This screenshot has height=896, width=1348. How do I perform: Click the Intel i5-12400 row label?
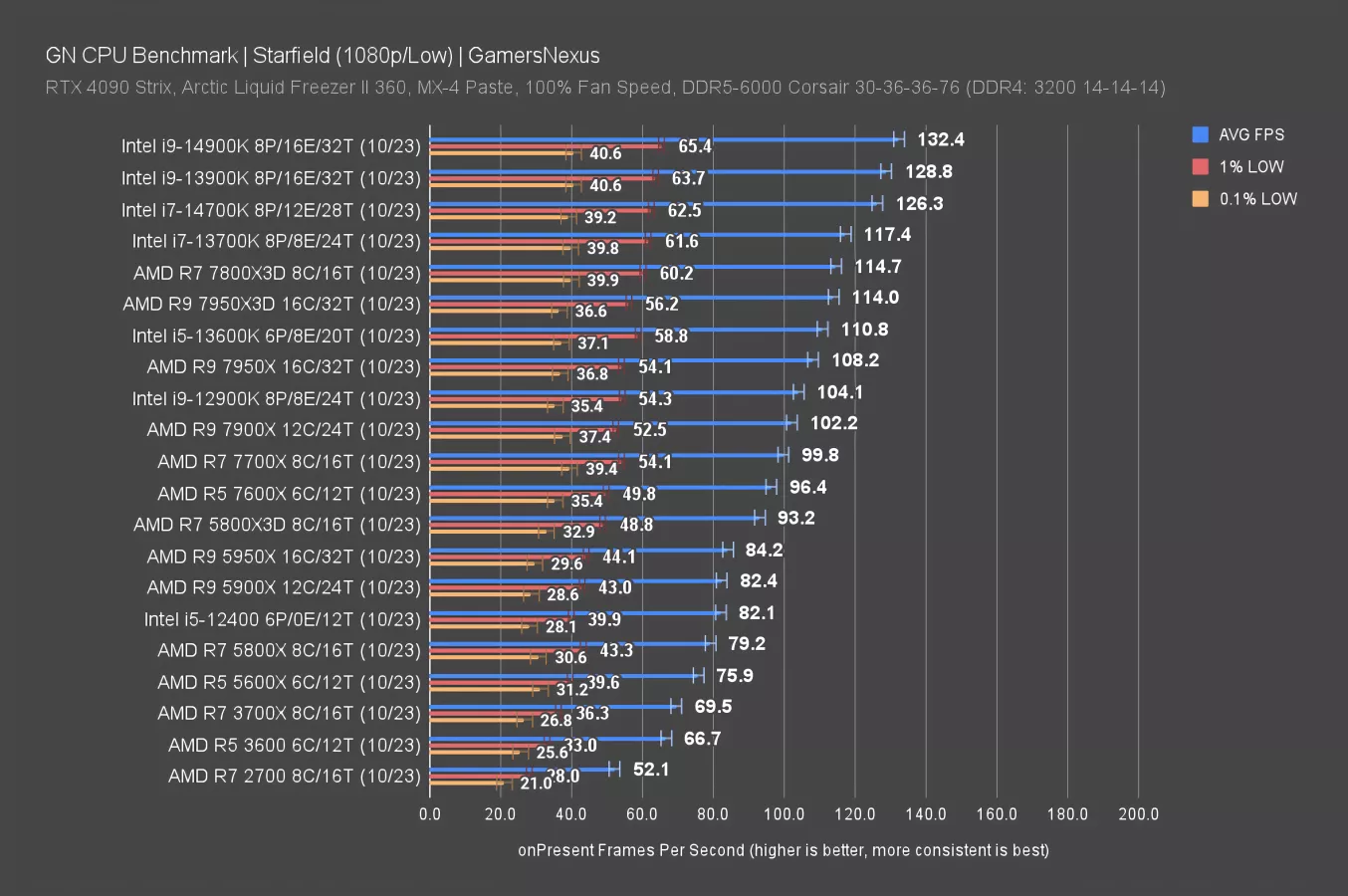(282, 619)
